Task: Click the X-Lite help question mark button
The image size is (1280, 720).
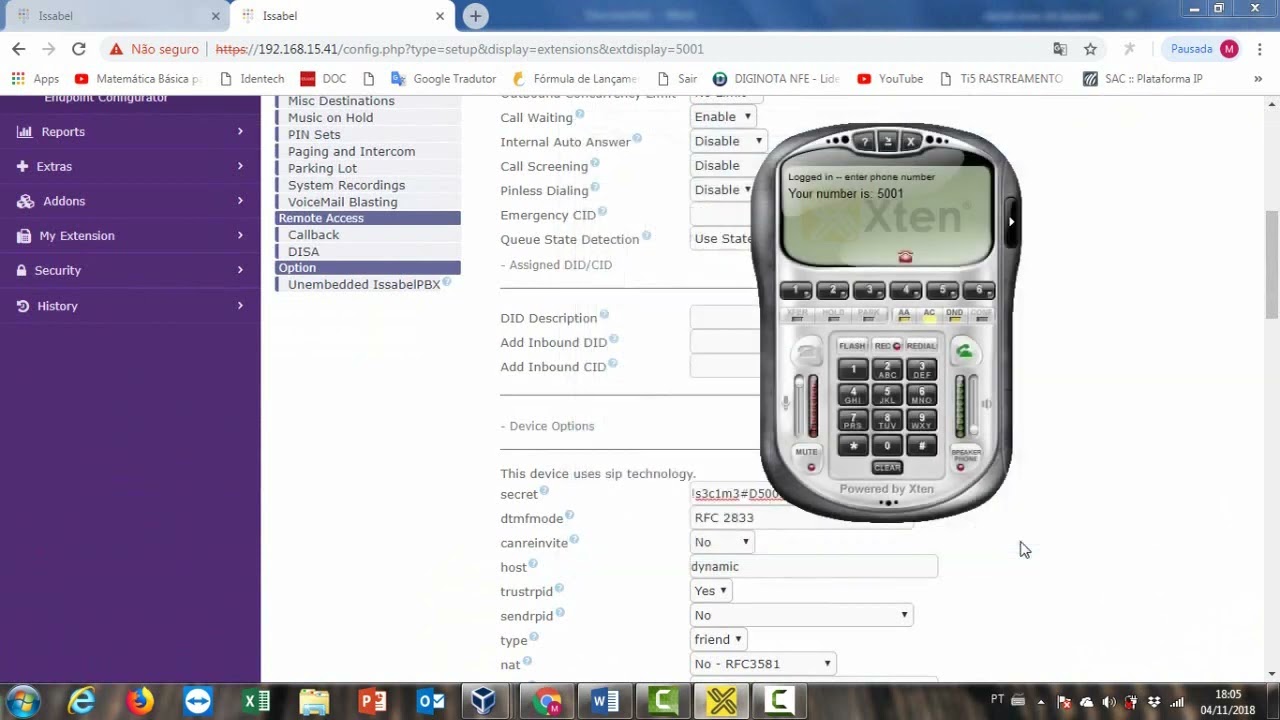Action: pos(865,142)
